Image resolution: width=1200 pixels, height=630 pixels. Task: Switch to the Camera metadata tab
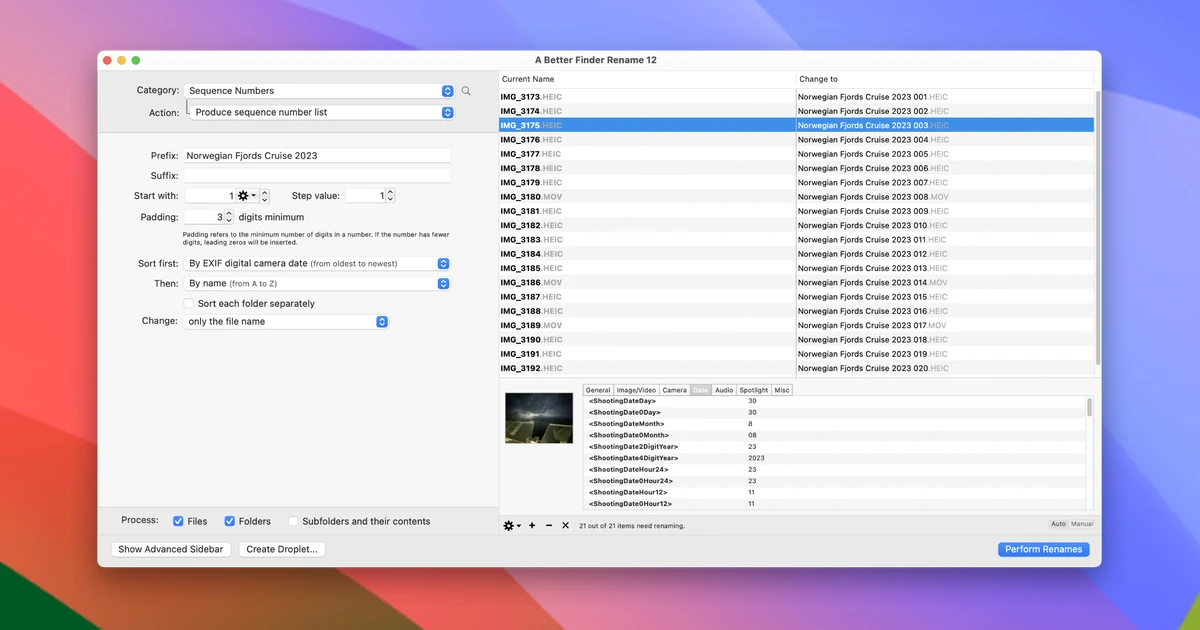coord(675,390)
